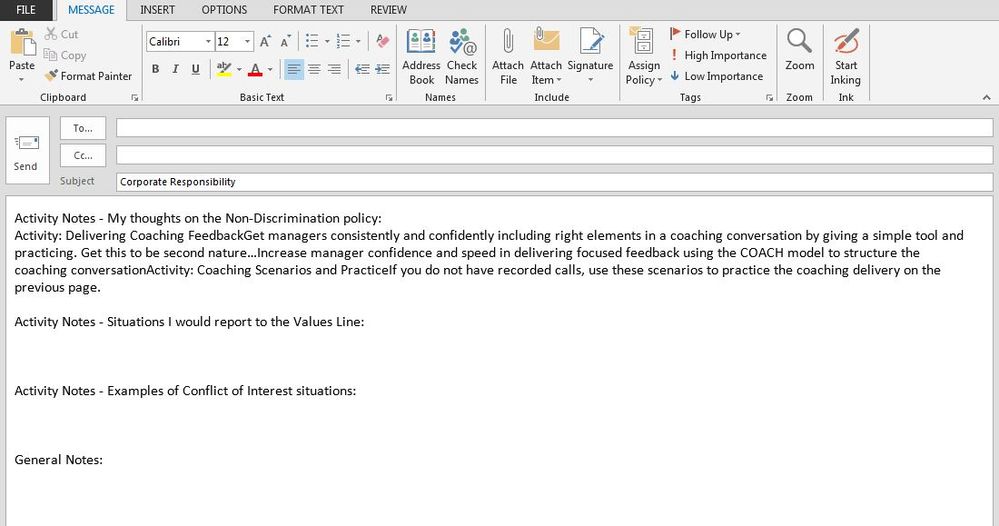Apply yellow text highlight color
The image size is (999, 526).
click(224, 69)
